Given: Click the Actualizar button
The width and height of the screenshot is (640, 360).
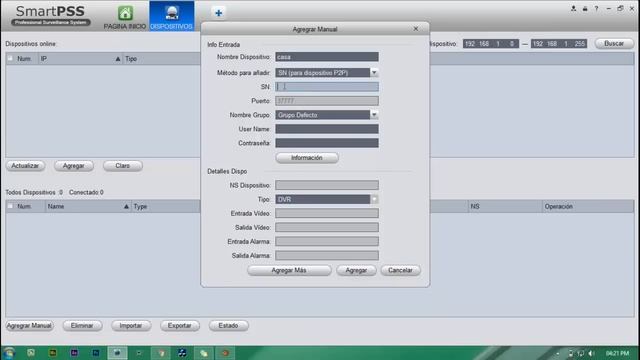Looking at the screenshot, I should tap(25, 166).
